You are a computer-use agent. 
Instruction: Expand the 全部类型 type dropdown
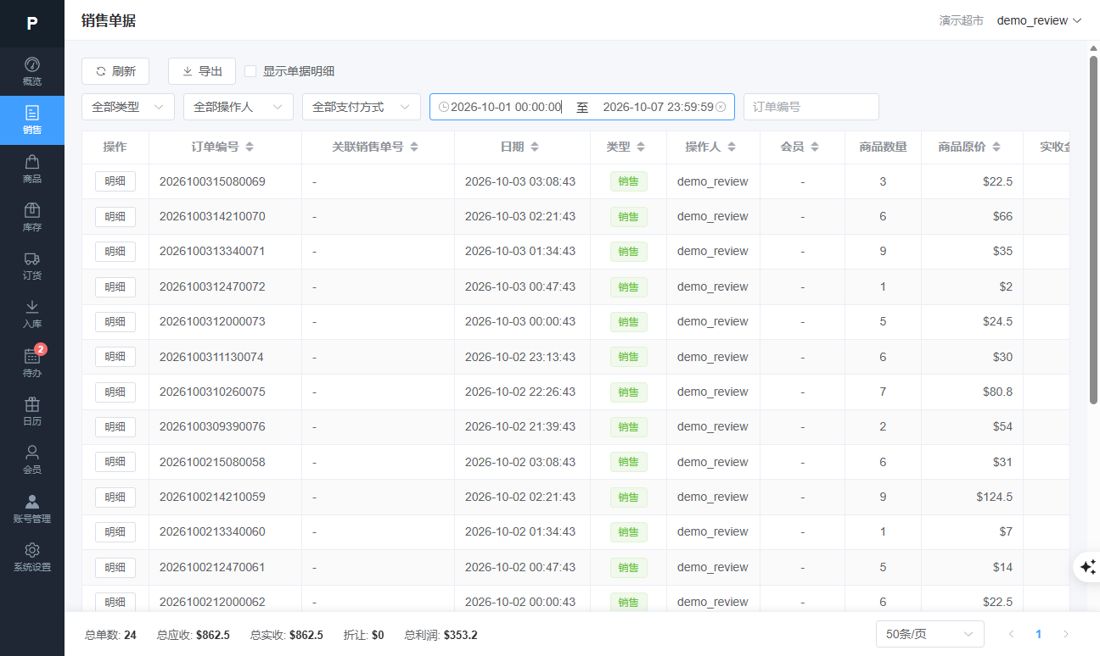[128, 107]
